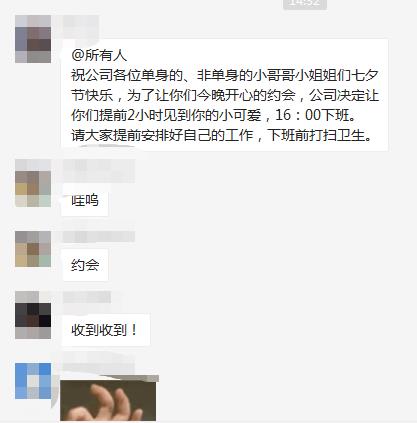Select the 收到收到！ message bubble
417x423 pixels.
[105, 330]
